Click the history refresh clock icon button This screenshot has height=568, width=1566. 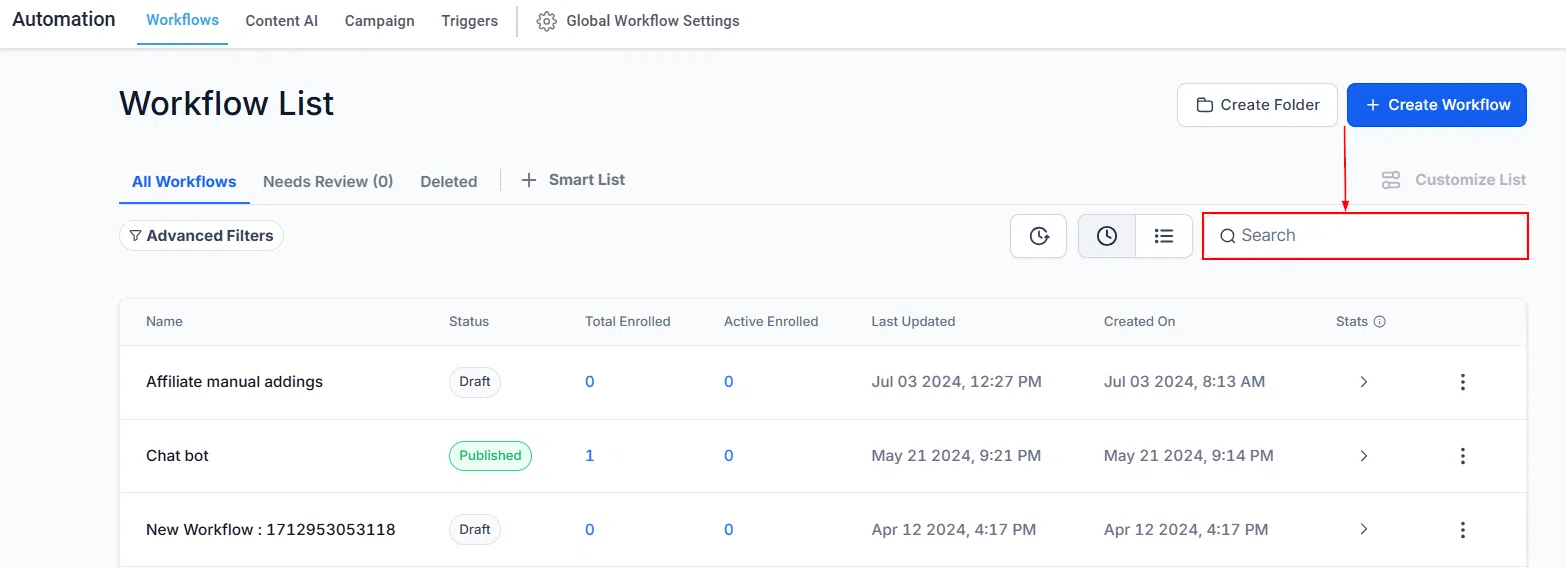[x=1038, y=236]
